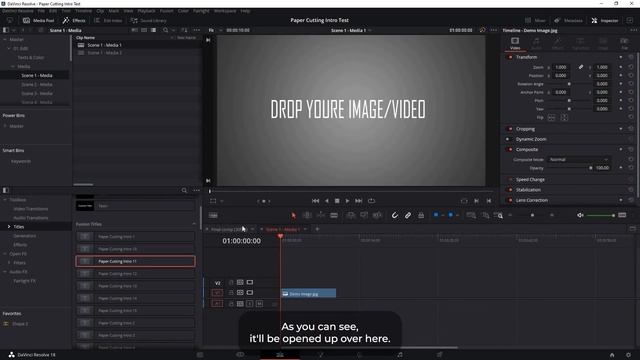Open the Effects panel
This screenshot has width=640, height=360.
[x=74, y=20]
